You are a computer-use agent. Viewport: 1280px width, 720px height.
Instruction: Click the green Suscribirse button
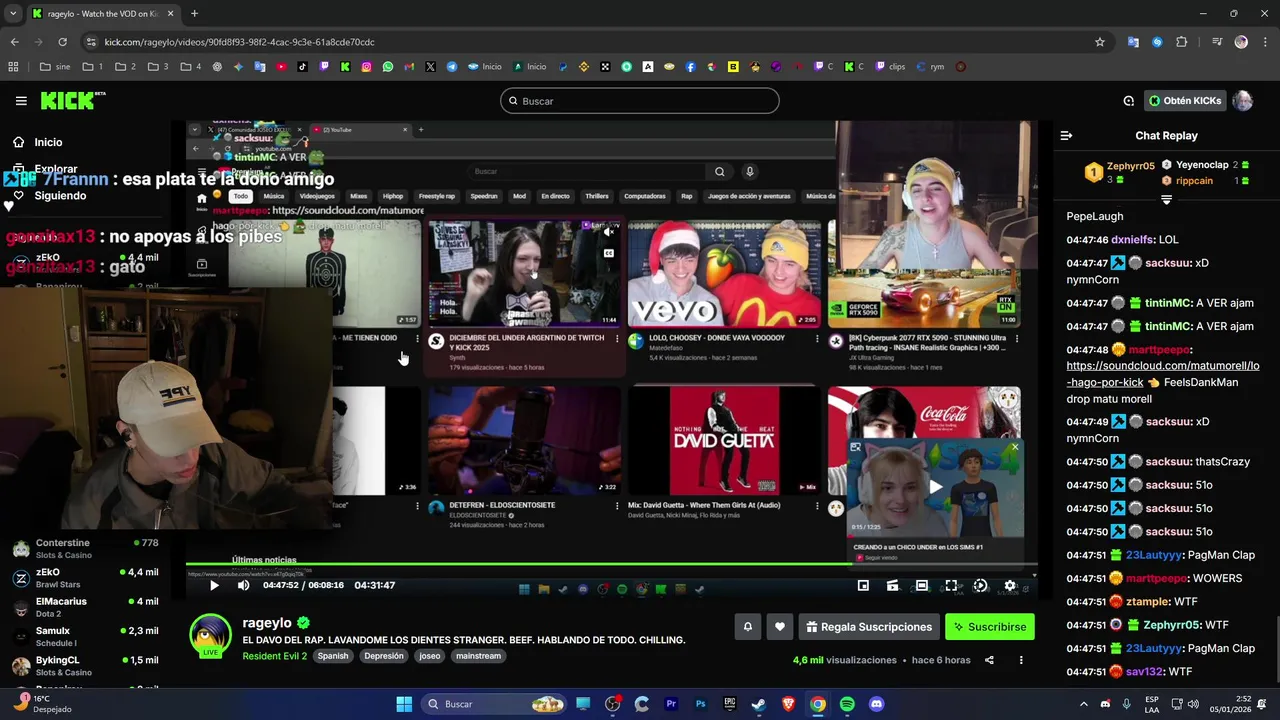pyautogui.click(x=990, y=627)
